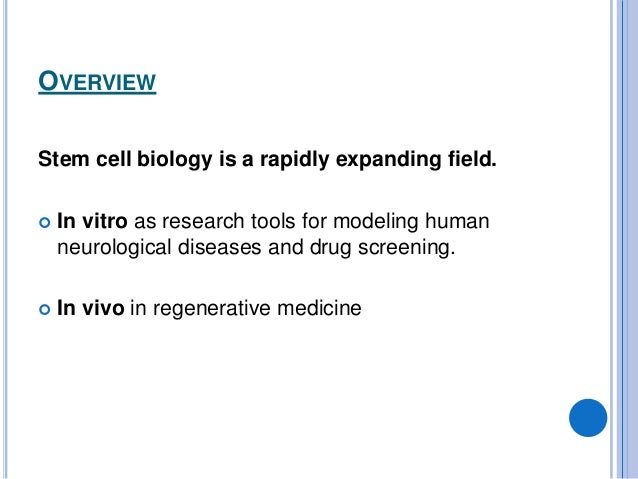Click the large blue circle
The image size is (638, 479).
(588, 418)
